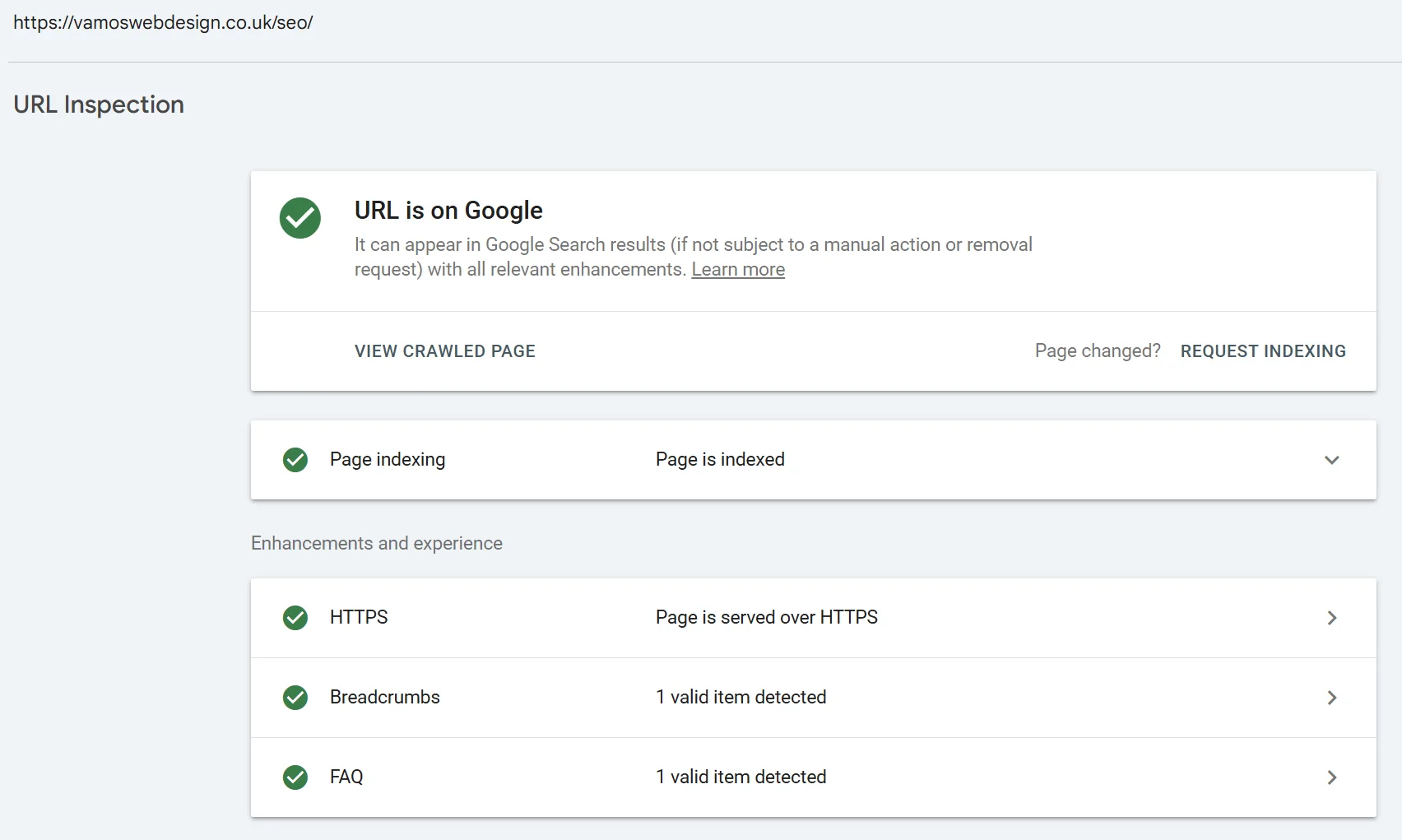Click the HTTPS row label
Screen dimensions: 1402x840
tap(359, 617)
